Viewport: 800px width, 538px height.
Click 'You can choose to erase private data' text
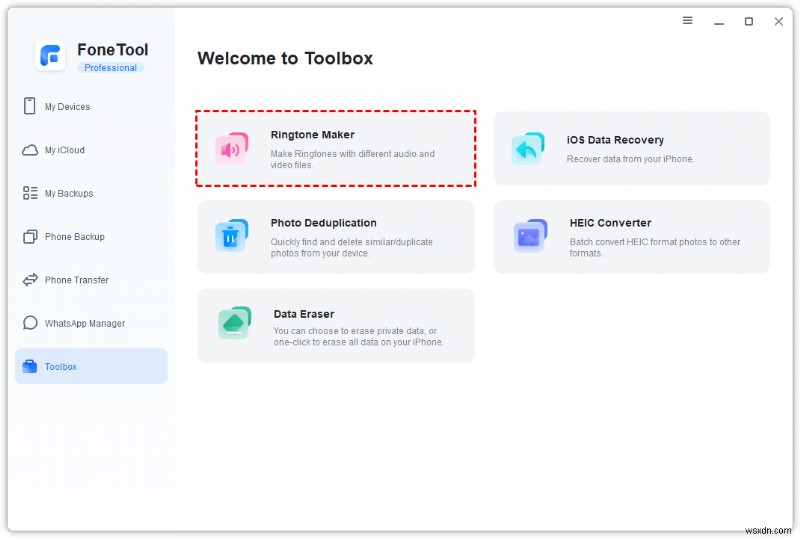[x=359, y=336]
